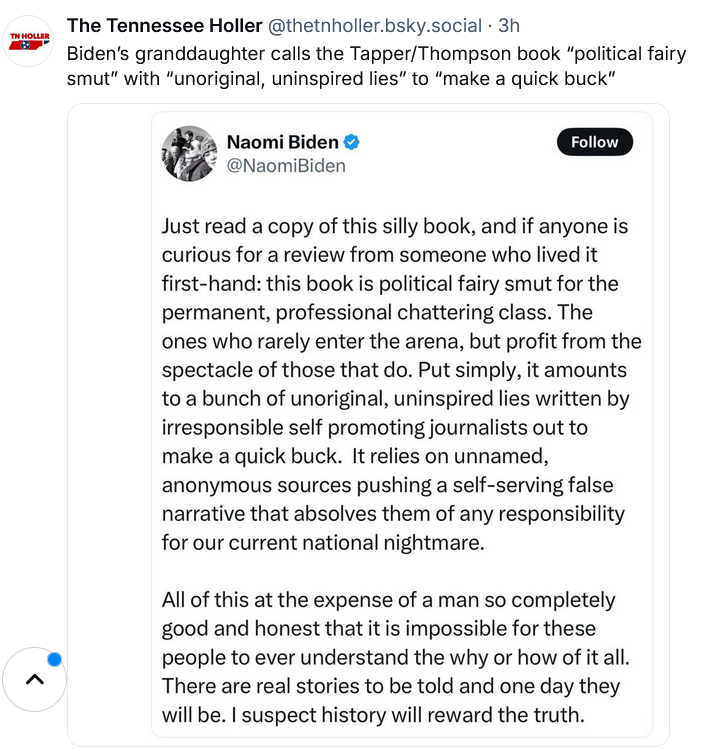Click the blue new-posts indicator dot
The image size is (716, 749).
pyautogui.click(x=54, y=659)
